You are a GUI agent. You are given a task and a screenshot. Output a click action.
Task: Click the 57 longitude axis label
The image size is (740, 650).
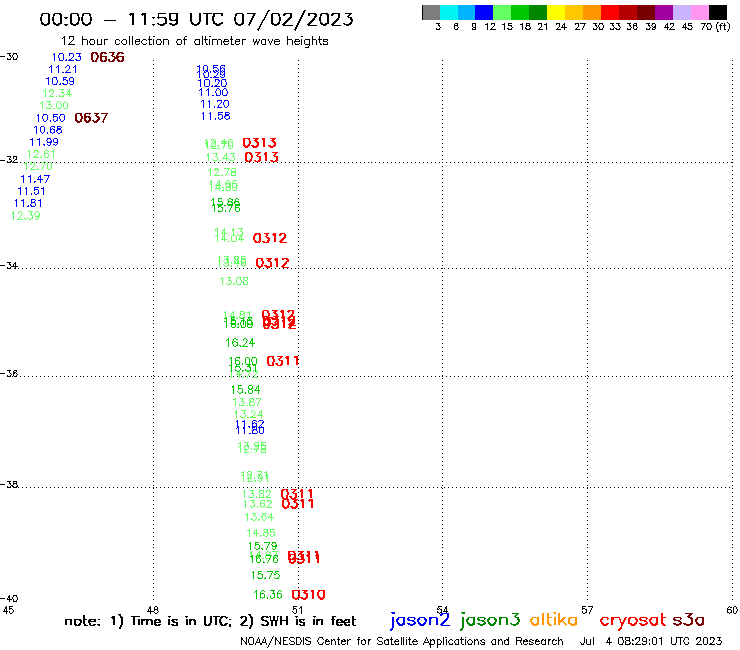click(x=587, y=610)
